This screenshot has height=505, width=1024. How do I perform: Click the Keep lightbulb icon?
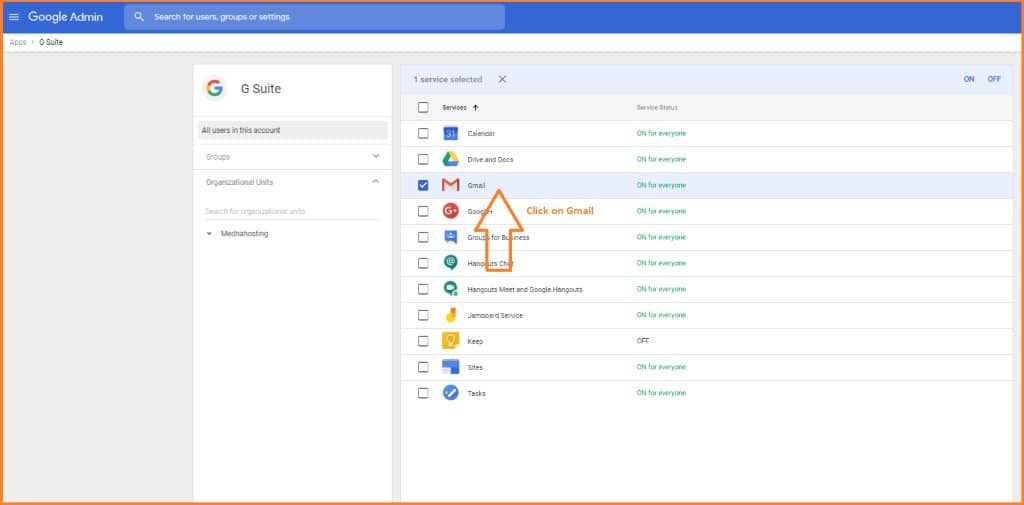(x=450, y=341)
